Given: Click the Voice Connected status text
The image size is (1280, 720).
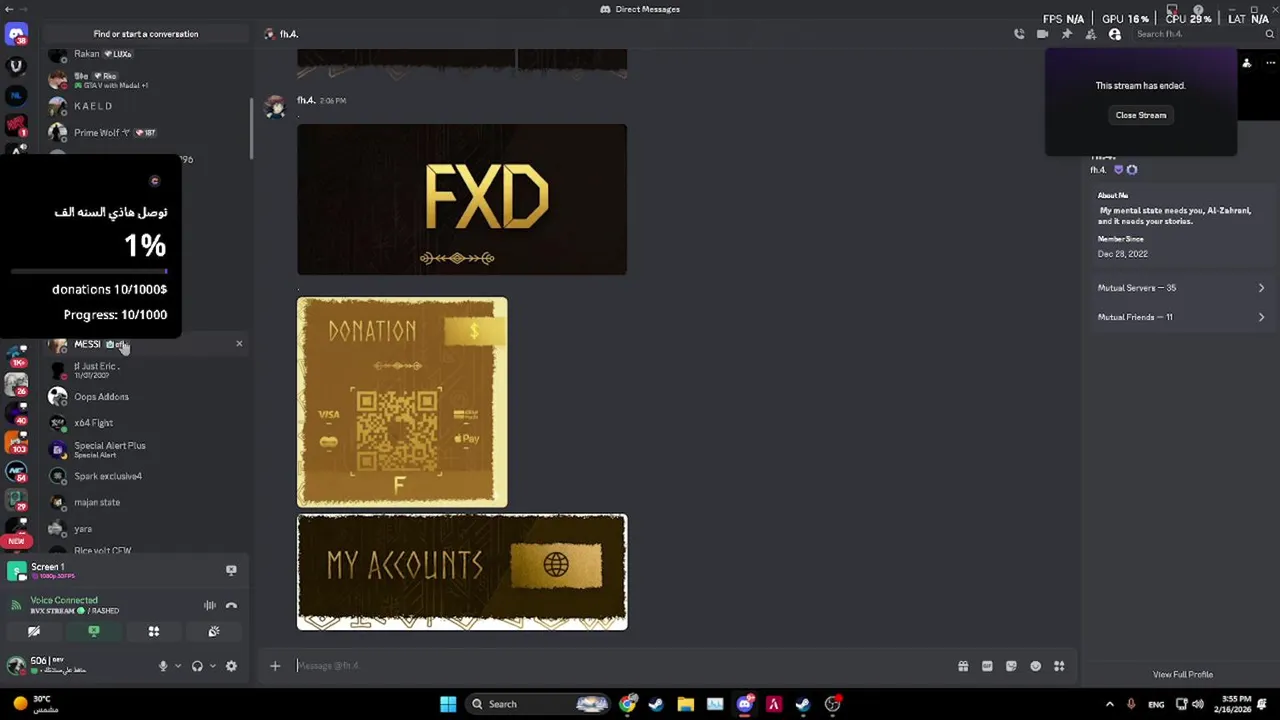Looking at the screenshot, I should point(64,601).
